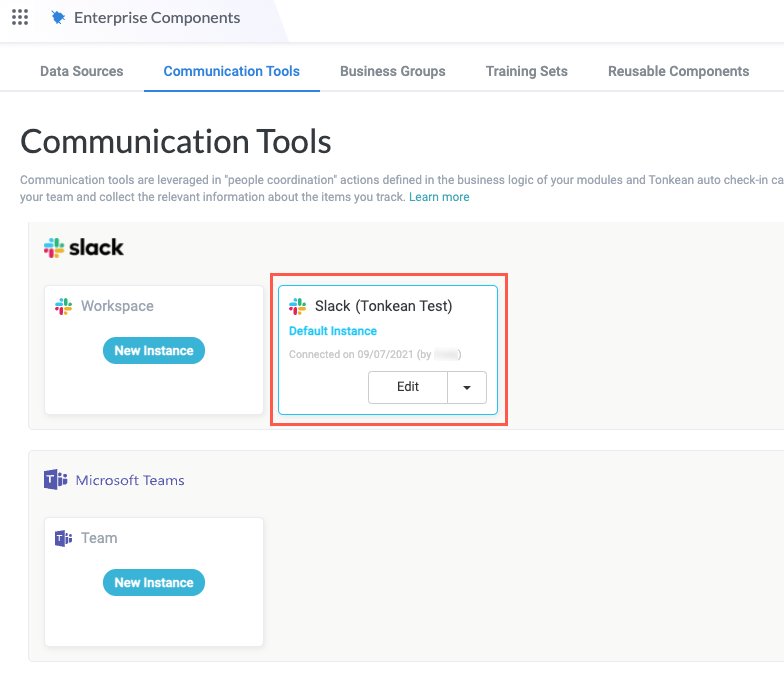Click the Enterprise Components title
Image resolution: width=784 pixels, height=682 pixels.
coord(157,18)
